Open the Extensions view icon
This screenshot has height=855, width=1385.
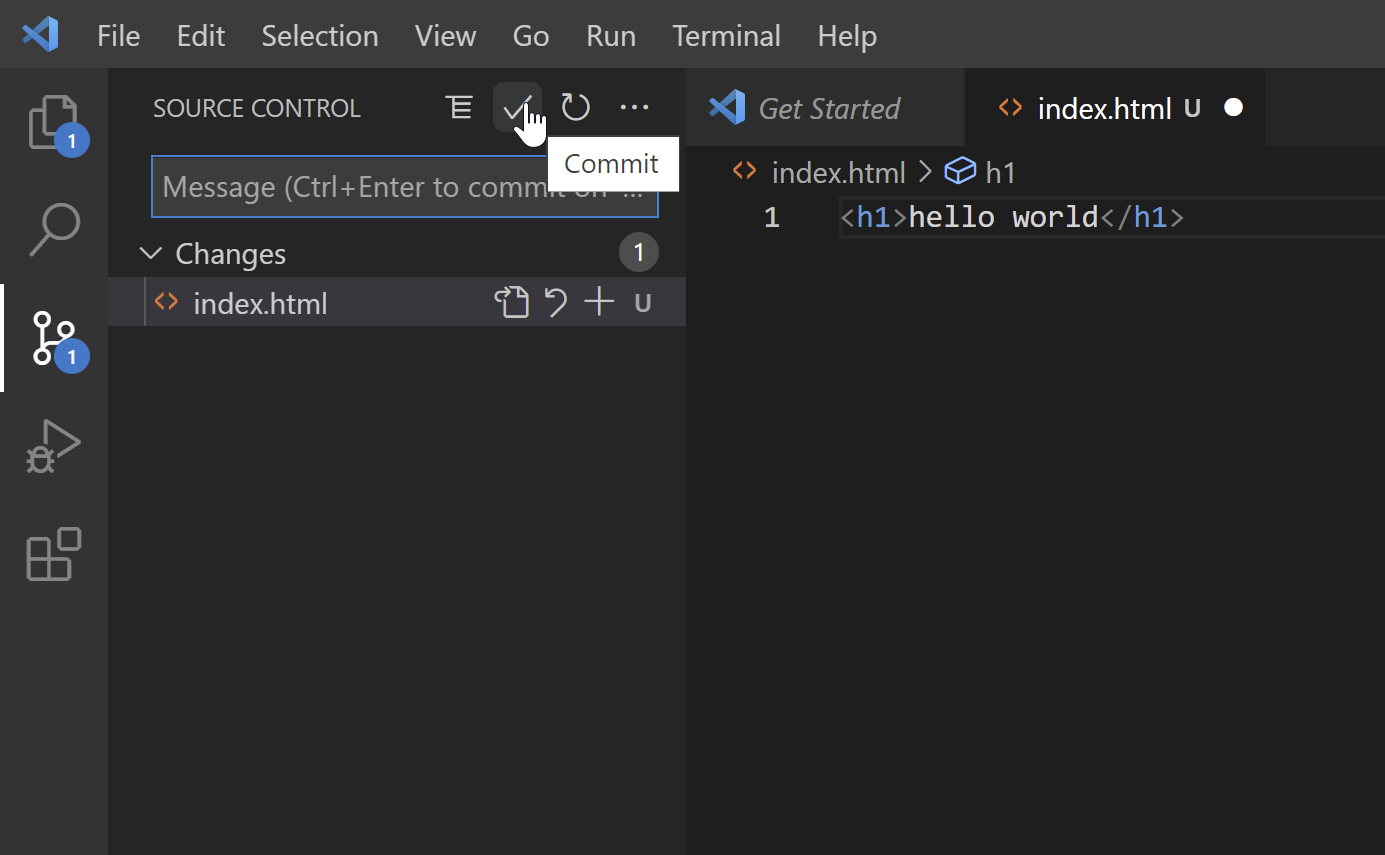[x=54, y=554]
